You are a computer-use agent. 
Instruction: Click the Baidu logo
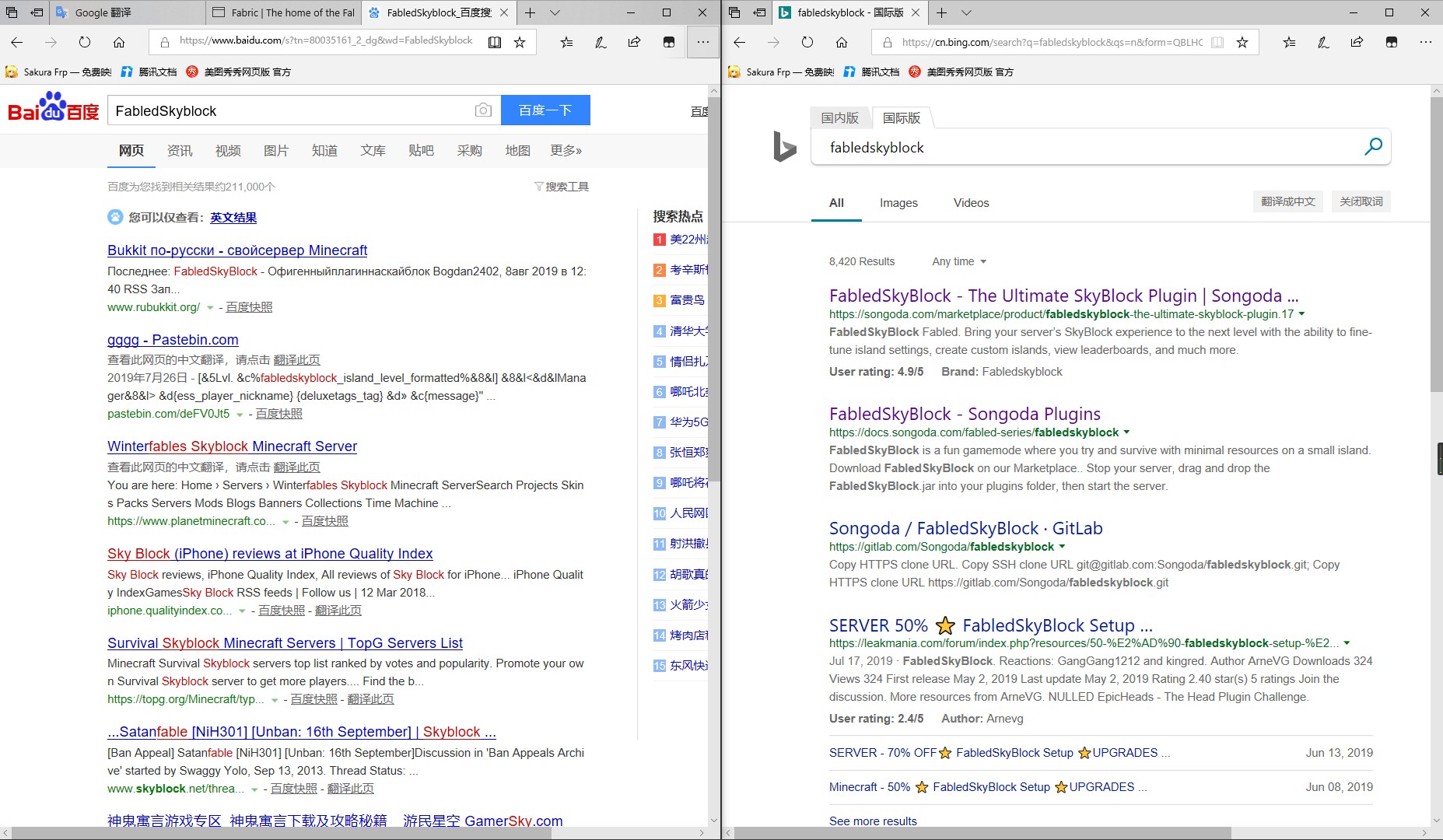(53, 107)
